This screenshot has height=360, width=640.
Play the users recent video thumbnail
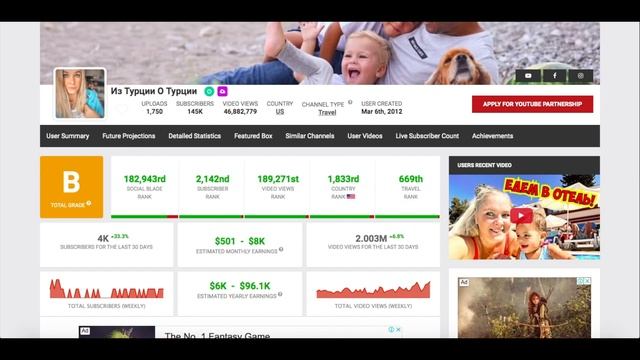click(x=521, y=216)
